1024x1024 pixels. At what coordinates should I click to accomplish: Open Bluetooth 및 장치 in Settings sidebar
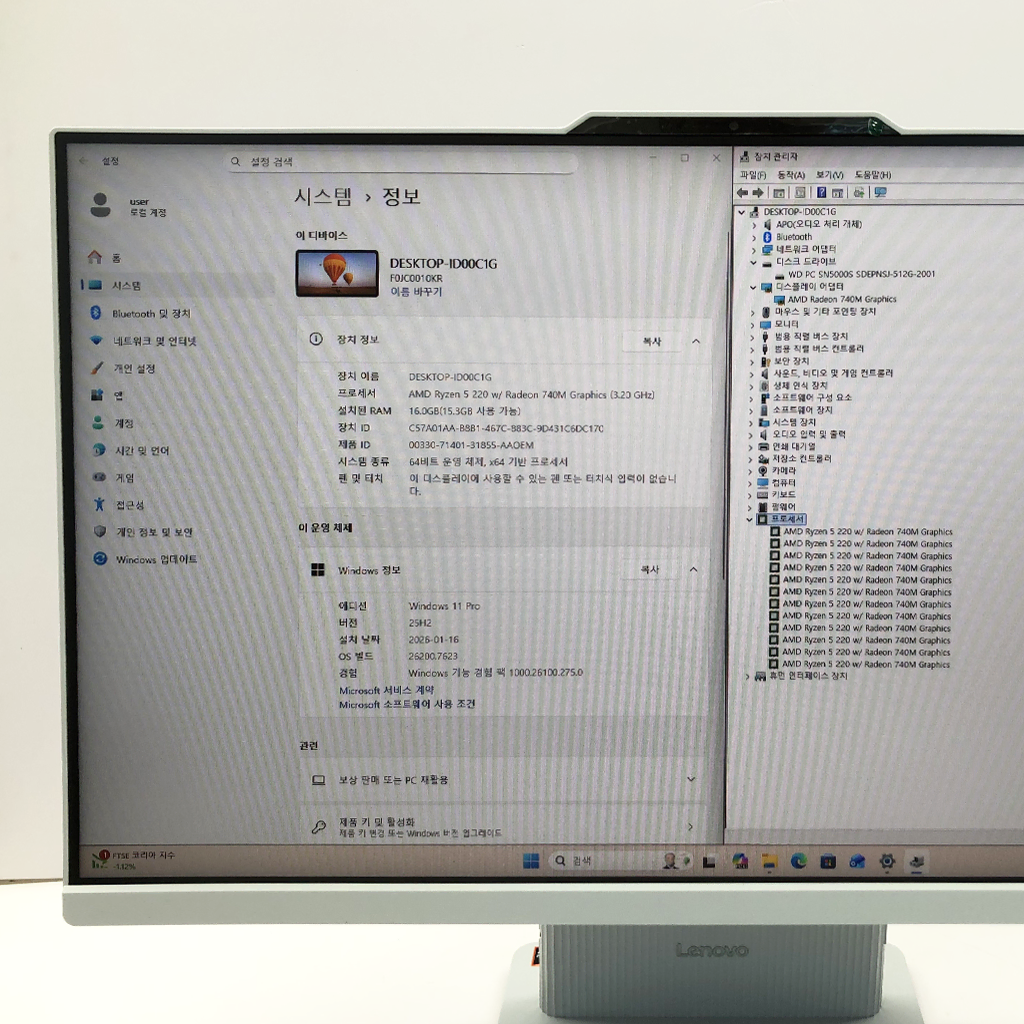point(141,313)
